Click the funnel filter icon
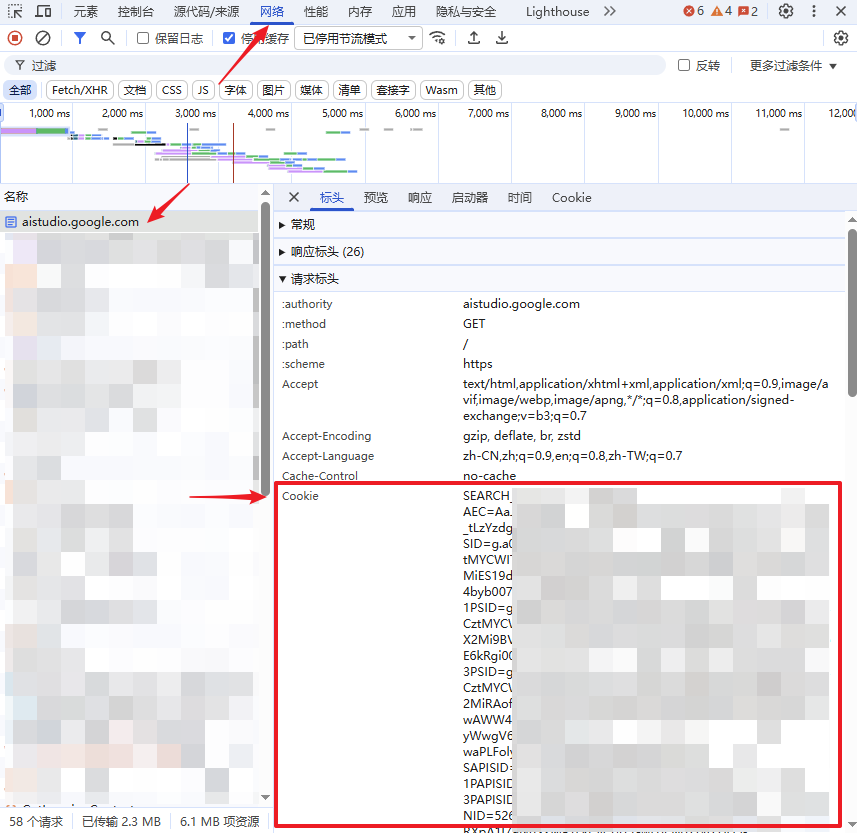 point(80,38)
